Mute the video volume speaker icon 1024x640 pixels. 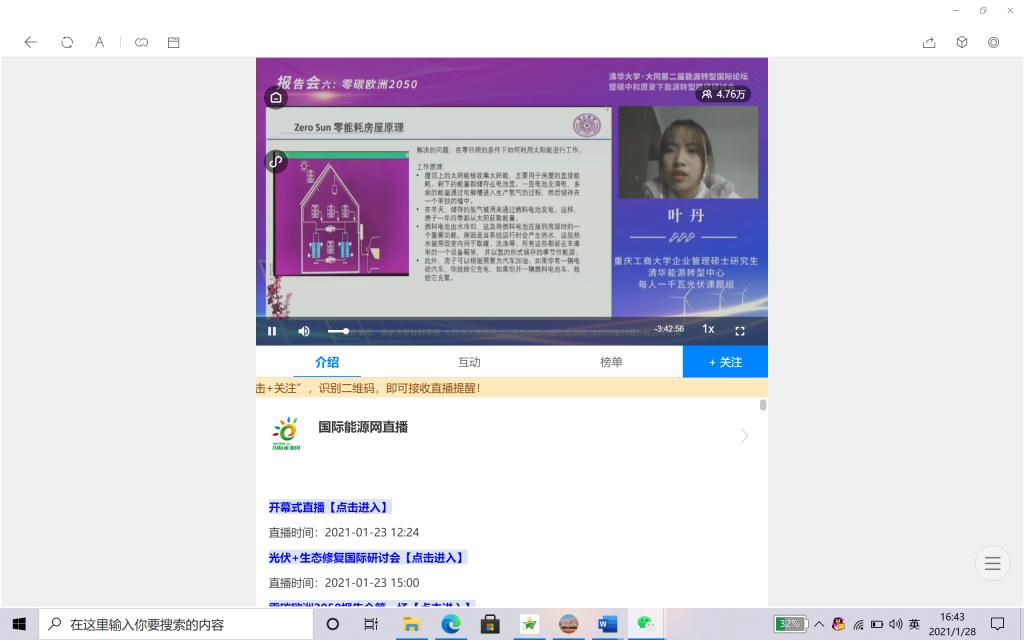pos(304,331)
